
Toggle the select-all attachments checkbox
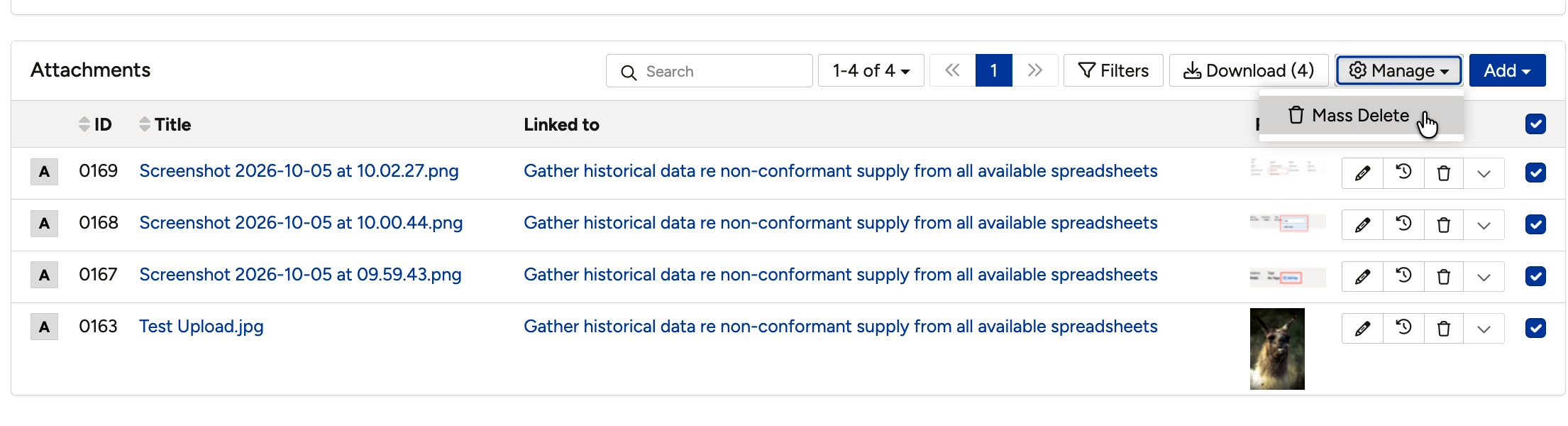(1535, 124)
